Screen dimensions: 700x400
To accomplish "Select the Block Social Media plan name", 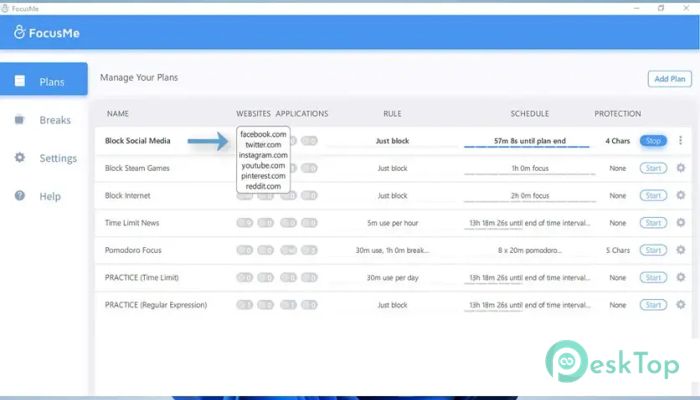I will coord(138,141).
